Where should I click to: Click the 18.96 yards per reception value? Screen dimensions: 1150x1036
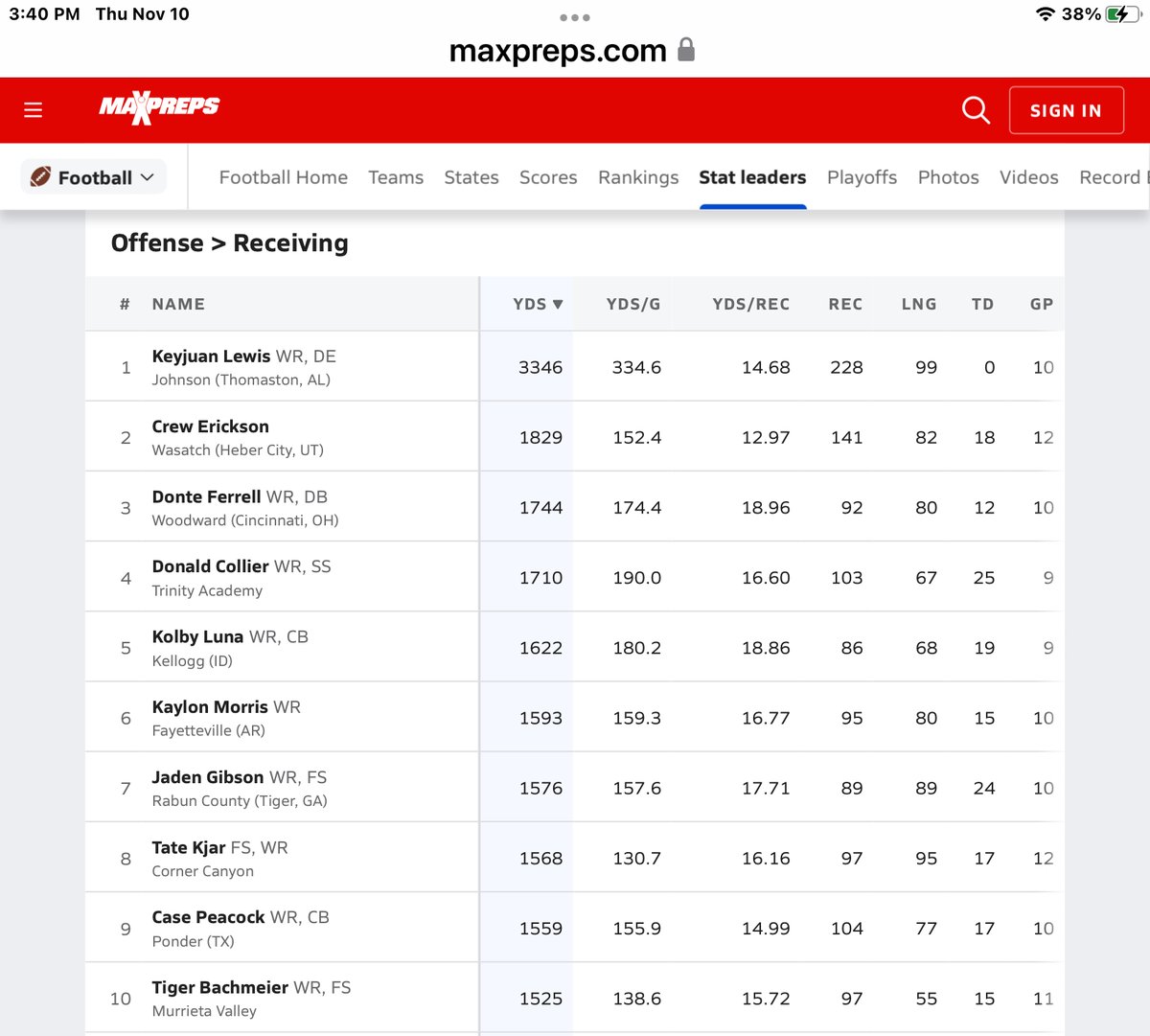[766, 508]
